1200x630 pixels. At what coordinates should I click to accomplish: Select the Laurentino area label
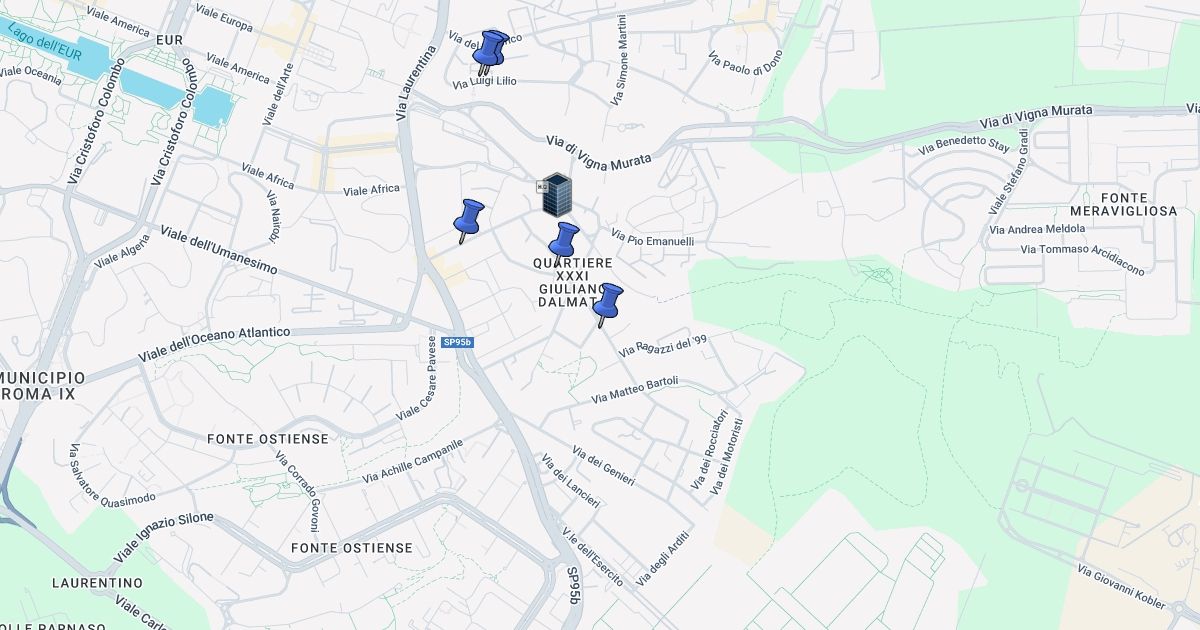point(97,582)
